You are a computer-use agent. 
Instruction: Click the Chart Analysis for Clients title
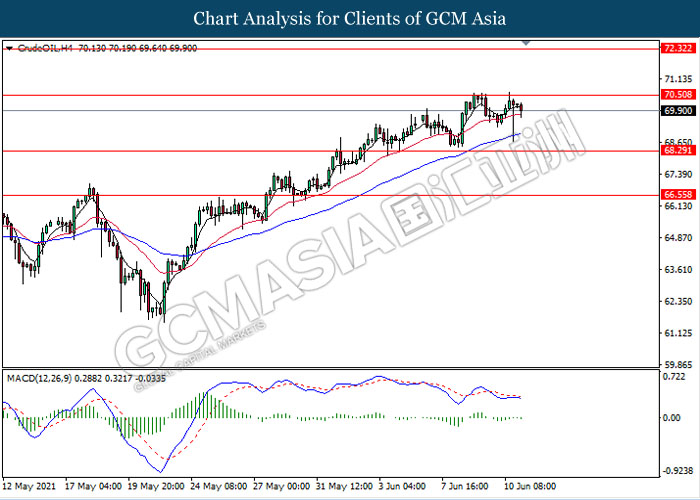350,18
